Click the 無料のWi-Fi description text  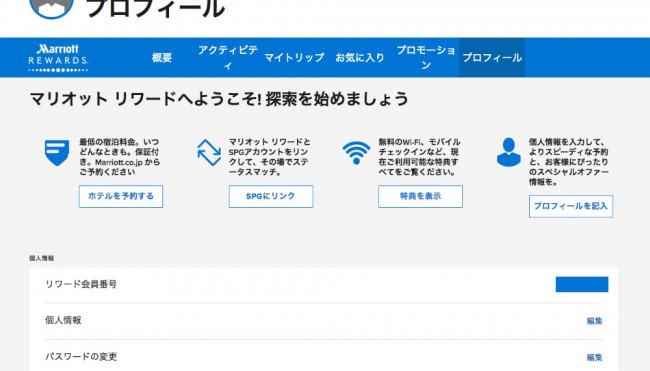pyautogui.click(x=419, y=157)
